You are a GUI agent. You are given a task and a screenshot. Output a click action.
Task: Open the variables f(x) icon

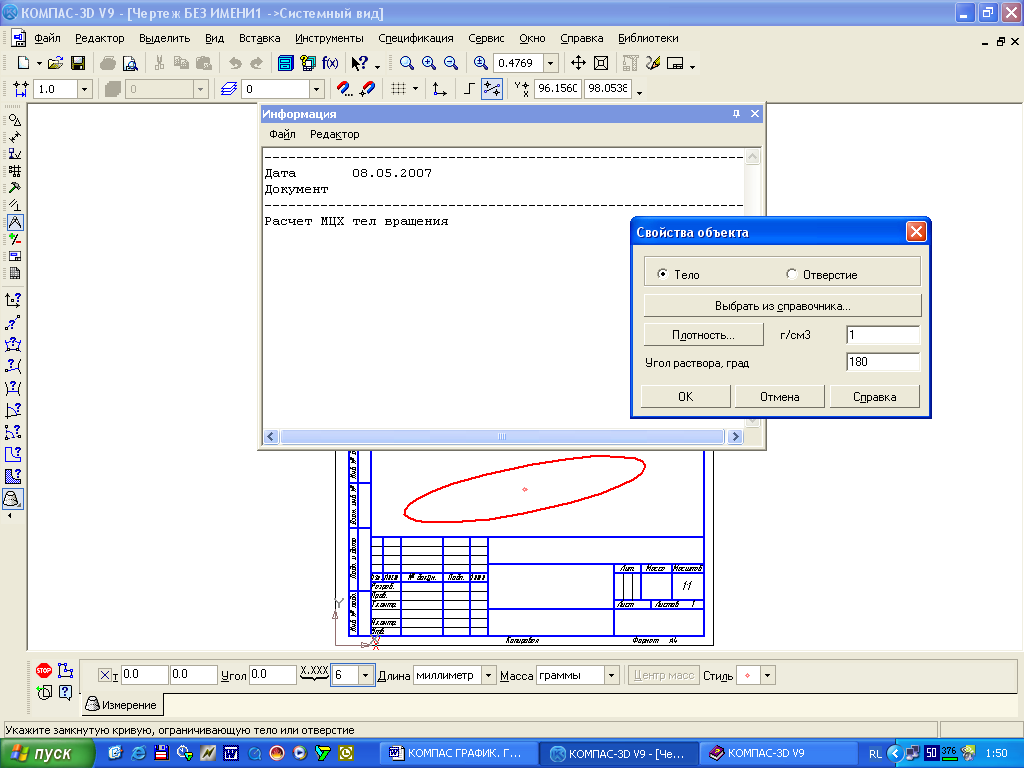tap(330, 63)
